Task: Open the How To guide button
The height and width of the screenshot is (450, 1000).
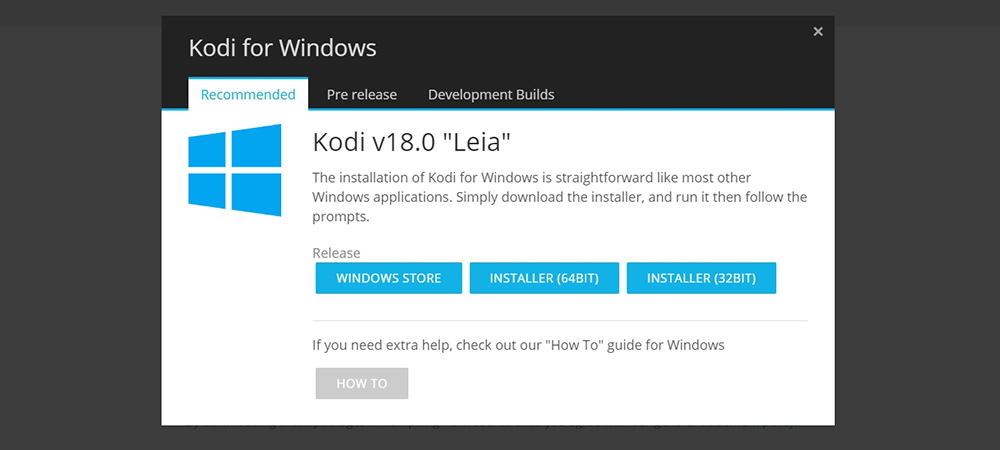Action: pyautogui.click(x=362, y=383)
